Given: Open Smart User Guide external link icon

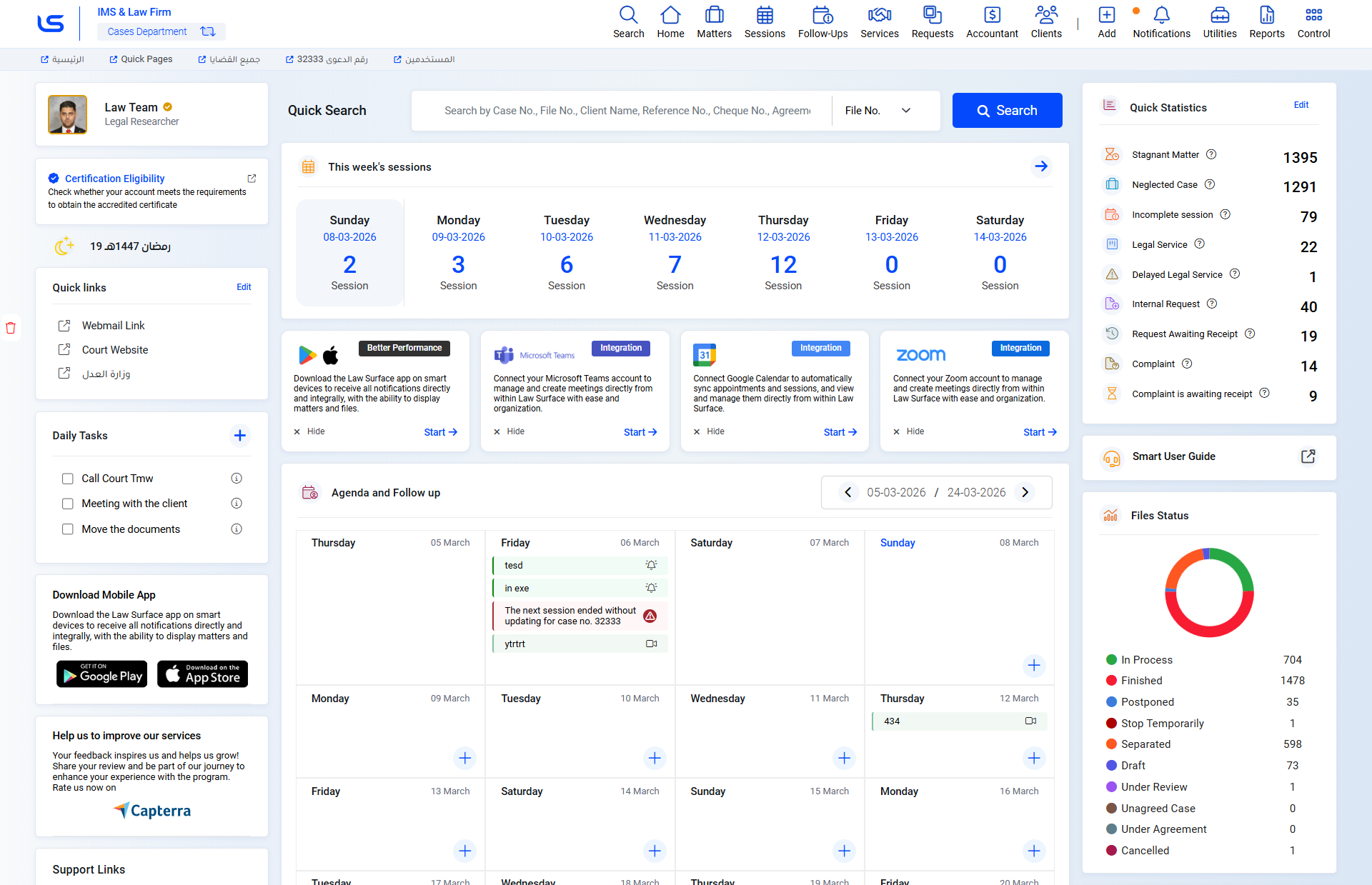Looking at the screenshot, I should (x=1308, y=456).
